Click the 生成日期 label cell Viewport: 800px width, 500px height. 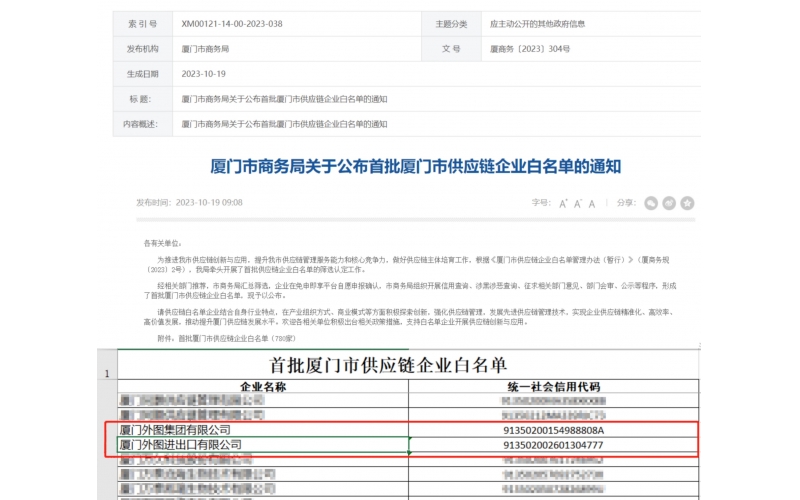pyautogui.click(x=142, y=74)
